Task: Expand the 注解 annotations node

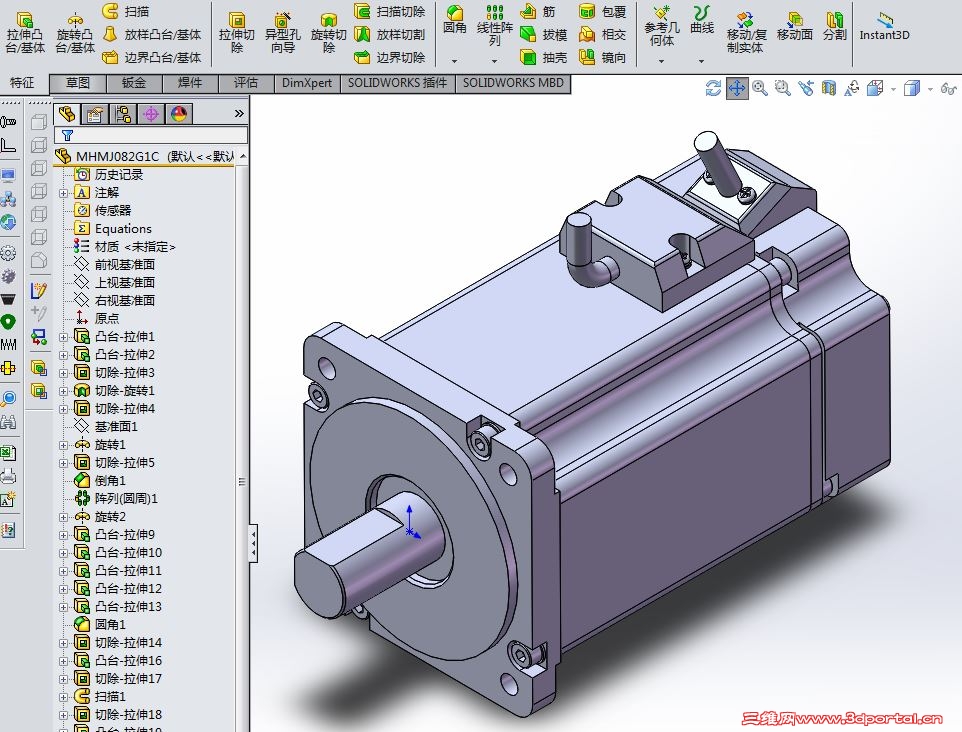Action: (63, 193)
